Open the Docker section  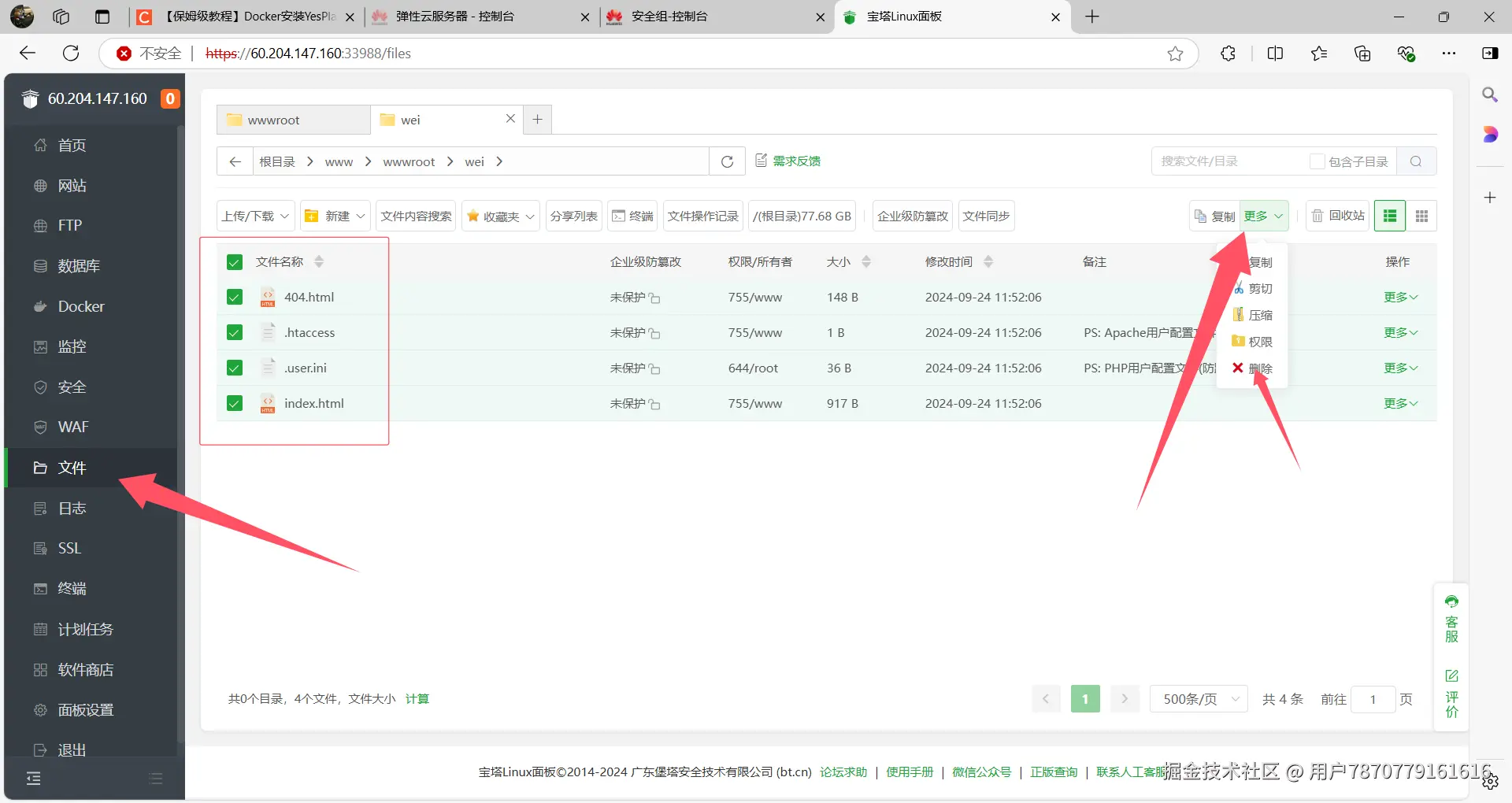(80, 306)
